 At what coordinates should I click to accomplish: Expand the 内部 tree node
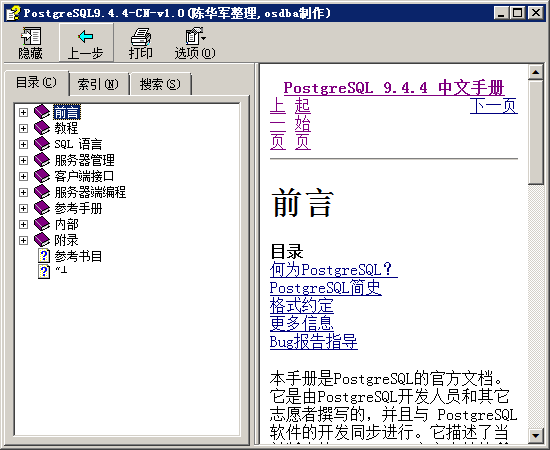(23, 224)
